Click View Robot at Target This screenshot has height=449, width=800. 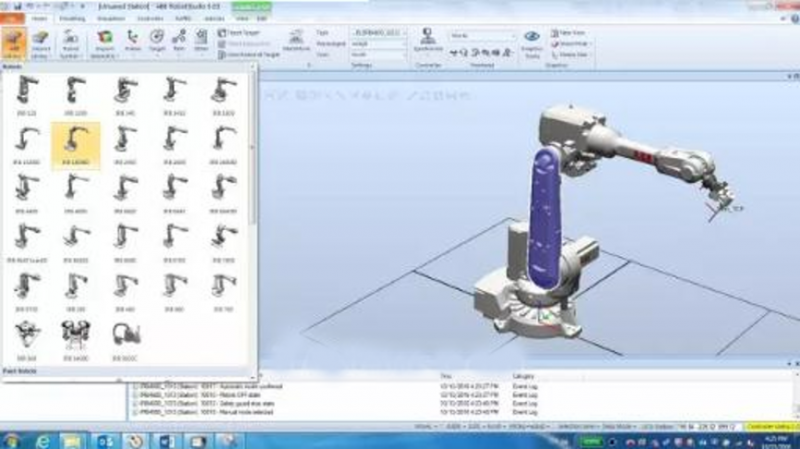click(x=249, y=55)
